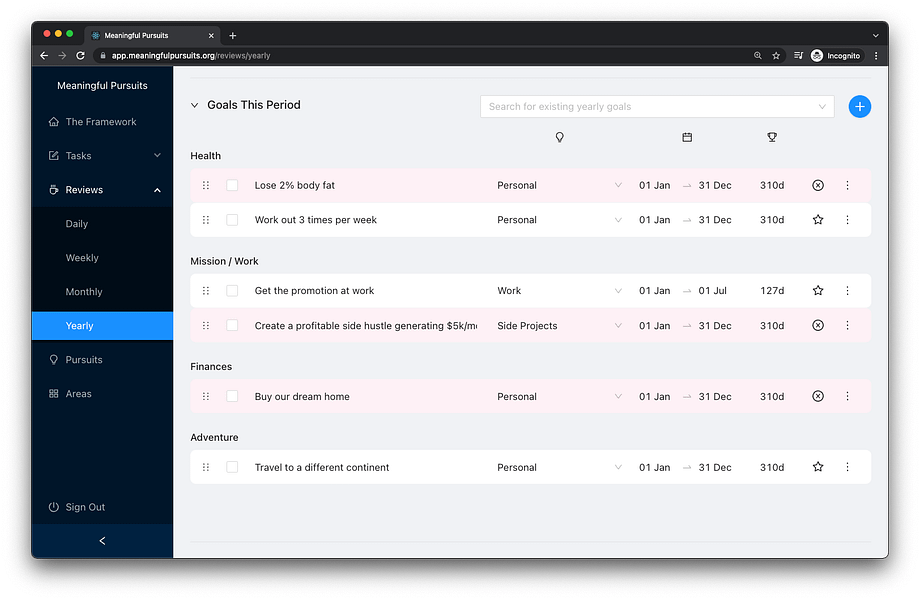Open more options for Travel to a different continent

[847, 467]
